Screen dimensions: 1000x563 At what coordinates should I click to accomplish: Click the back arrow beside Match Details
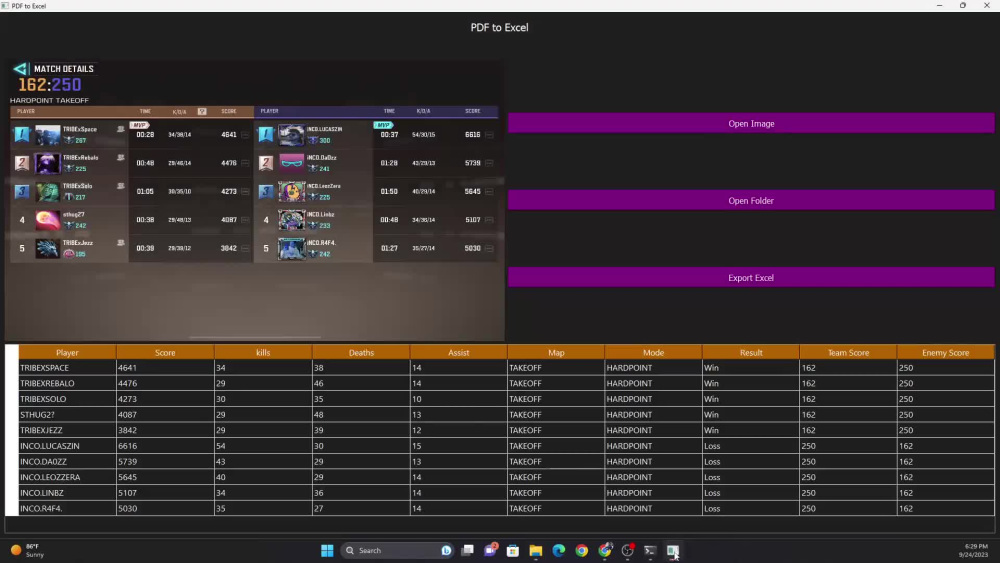click(20, 69)
